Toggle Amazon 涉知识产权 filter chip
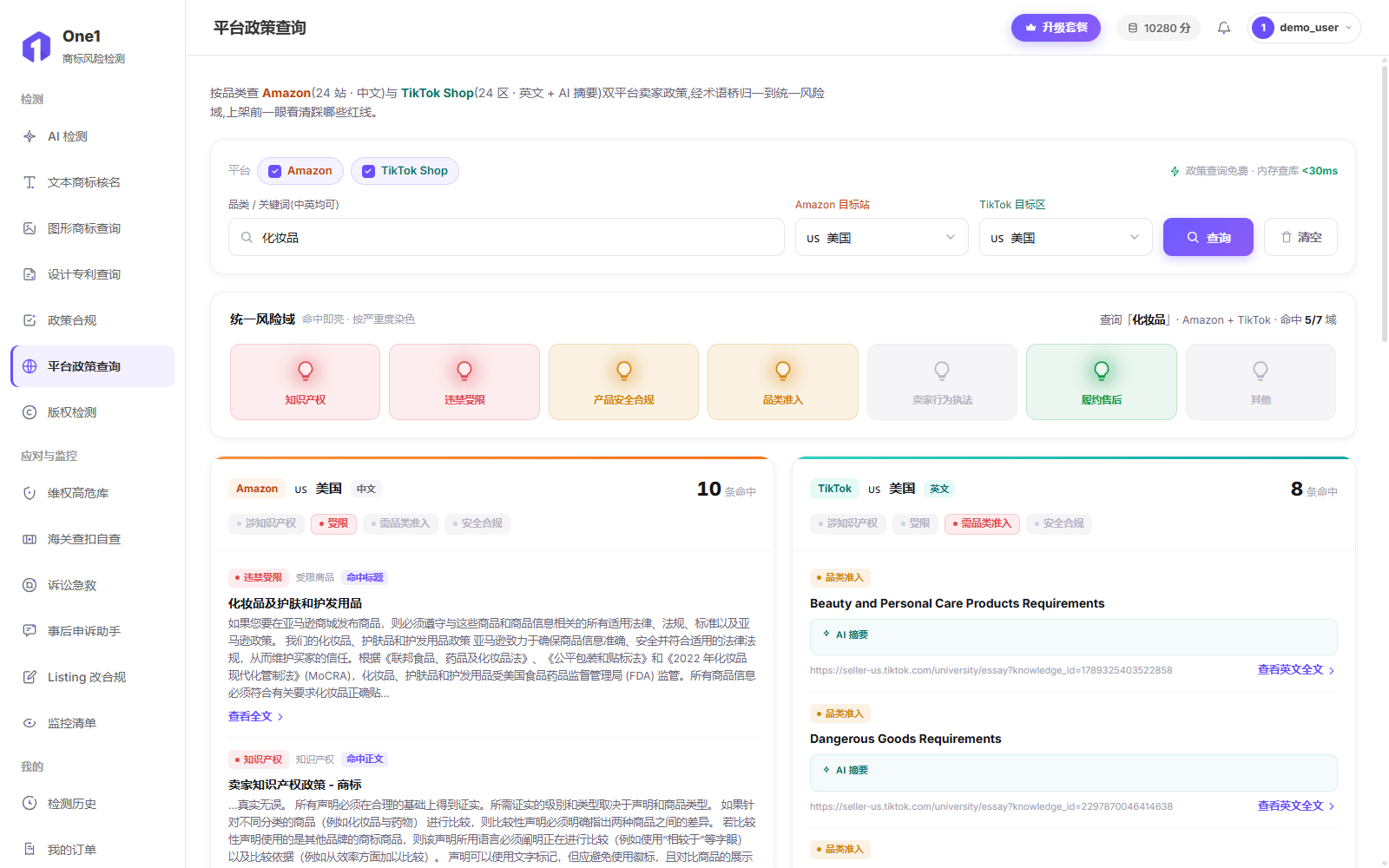Screen dimensions: 1389x868 pyautogui.click(x=266, y=523)
